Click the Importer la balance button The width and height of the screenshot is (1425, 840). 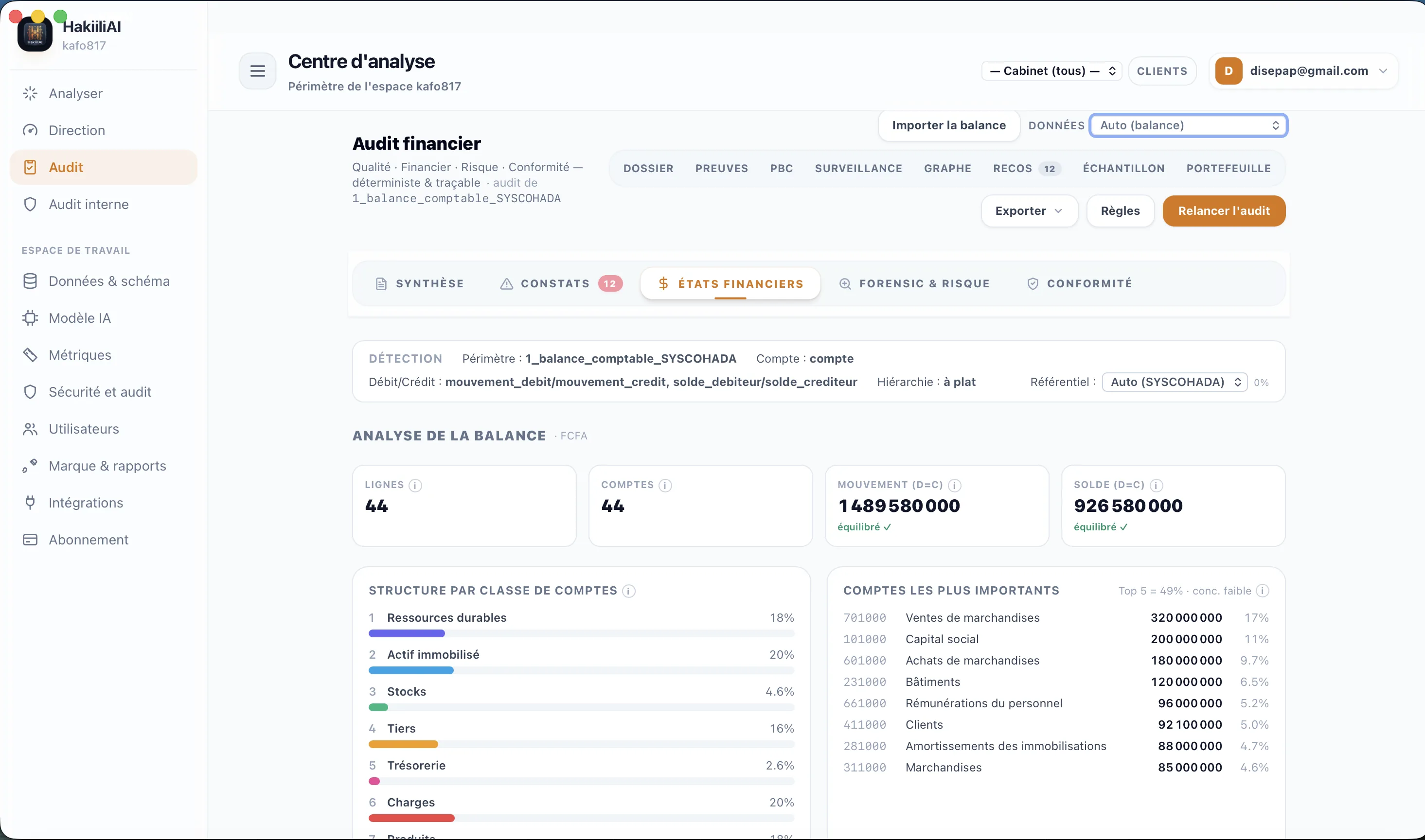coord(949,125)
